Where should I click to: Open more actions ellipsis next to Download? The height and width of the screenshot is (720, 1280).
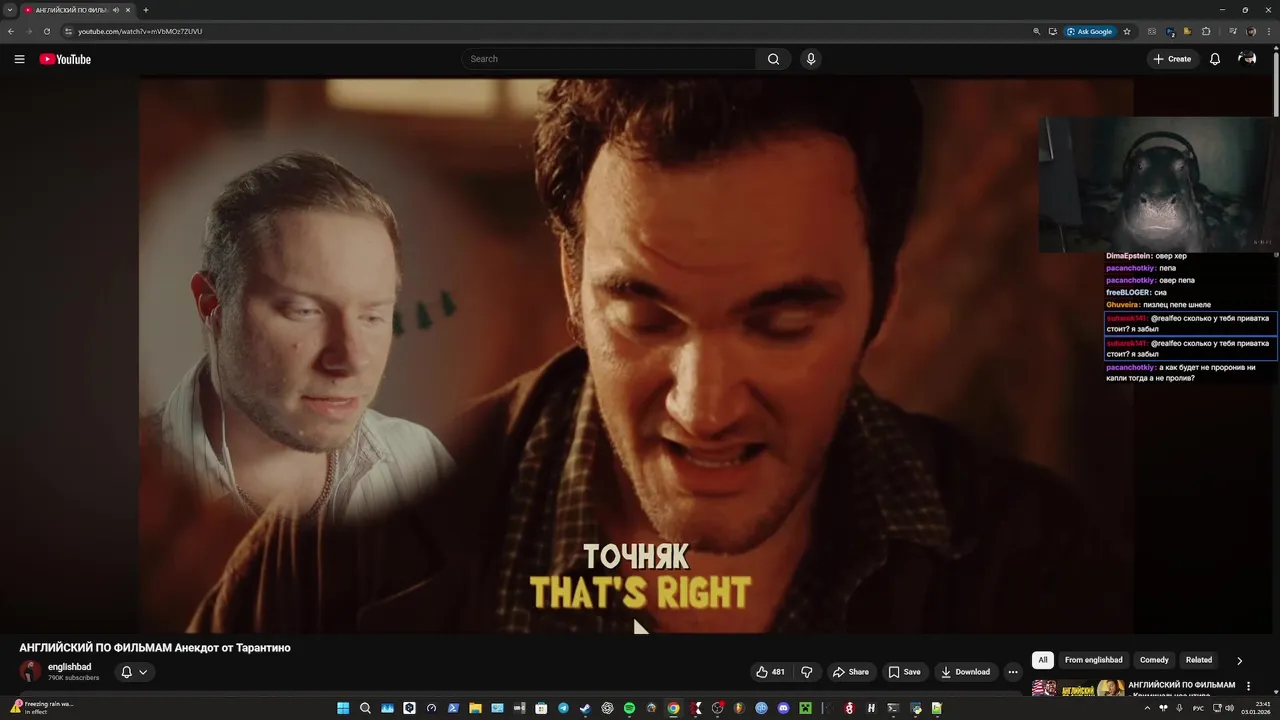pyautogui.click(x=1013, y=672)
